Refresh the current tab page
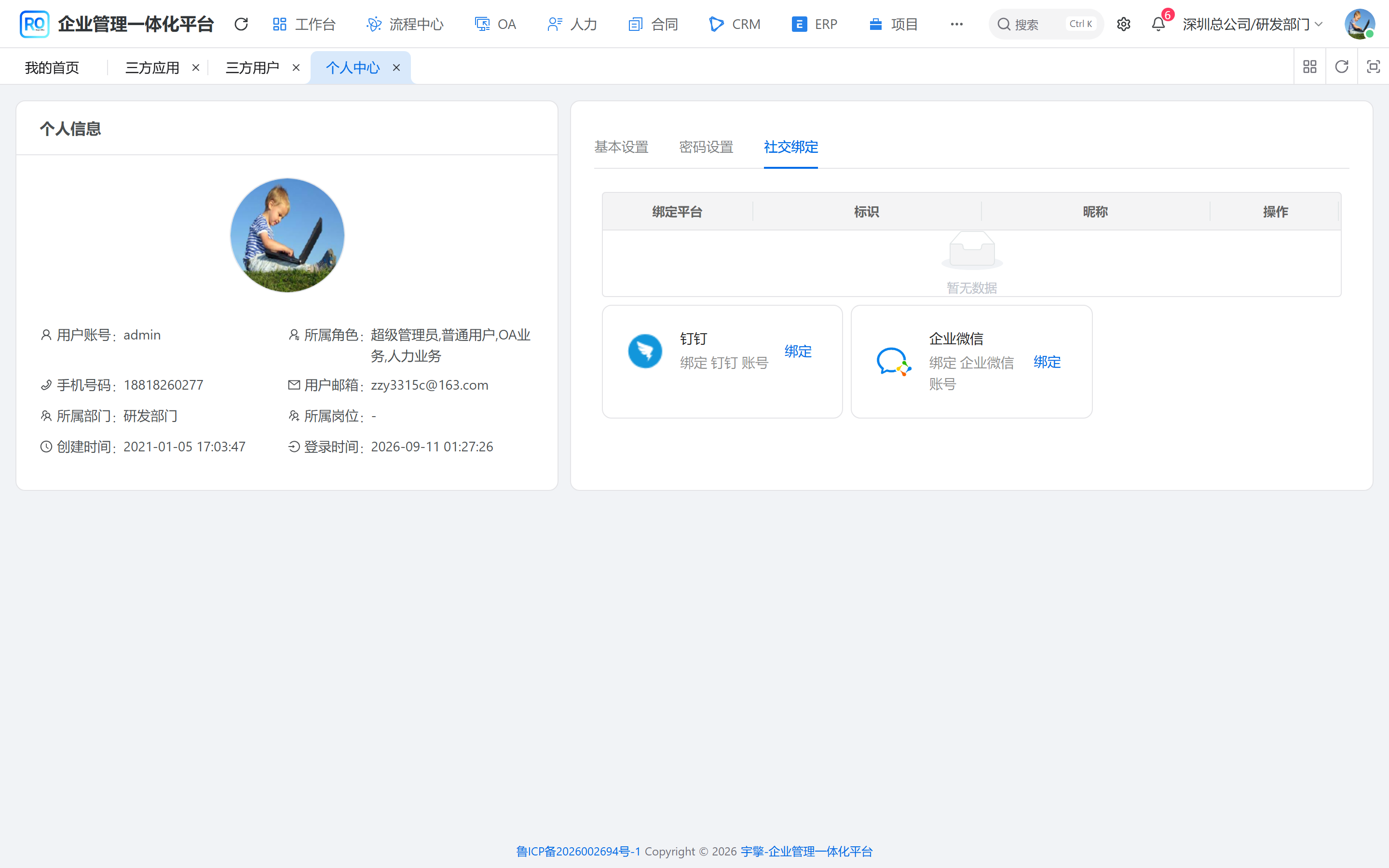The width and height of the screenshot is (1389, 868). tap(1341, 67)
